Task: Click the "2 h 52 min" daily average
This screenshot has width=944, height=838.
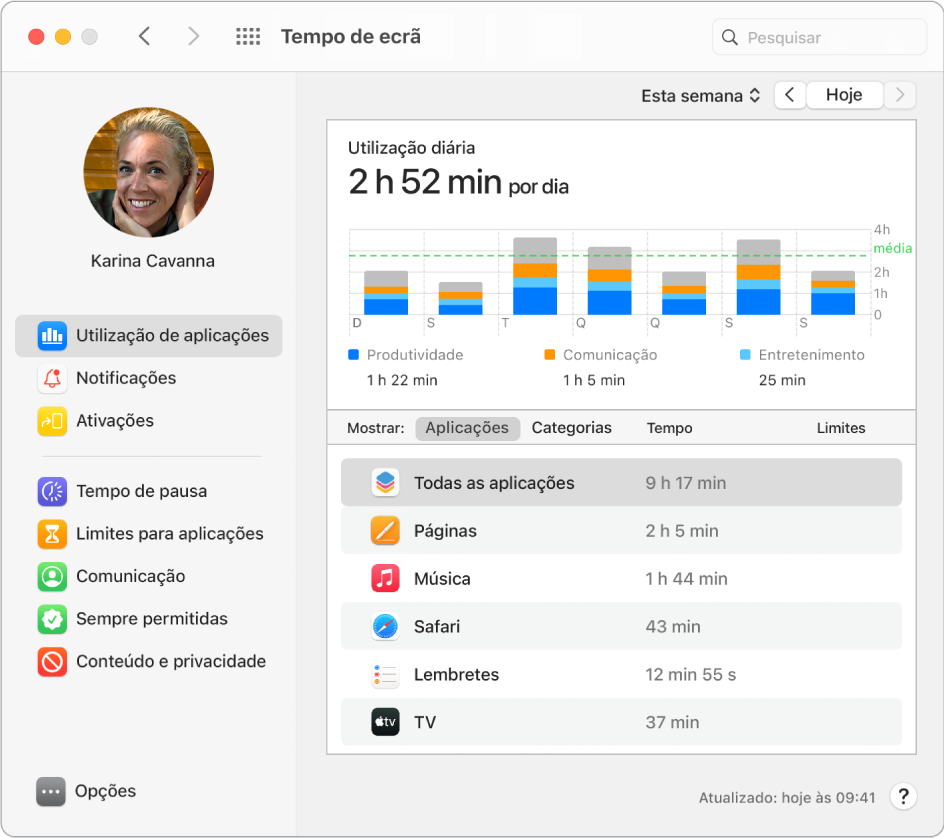Action: [x=425, y=181]
